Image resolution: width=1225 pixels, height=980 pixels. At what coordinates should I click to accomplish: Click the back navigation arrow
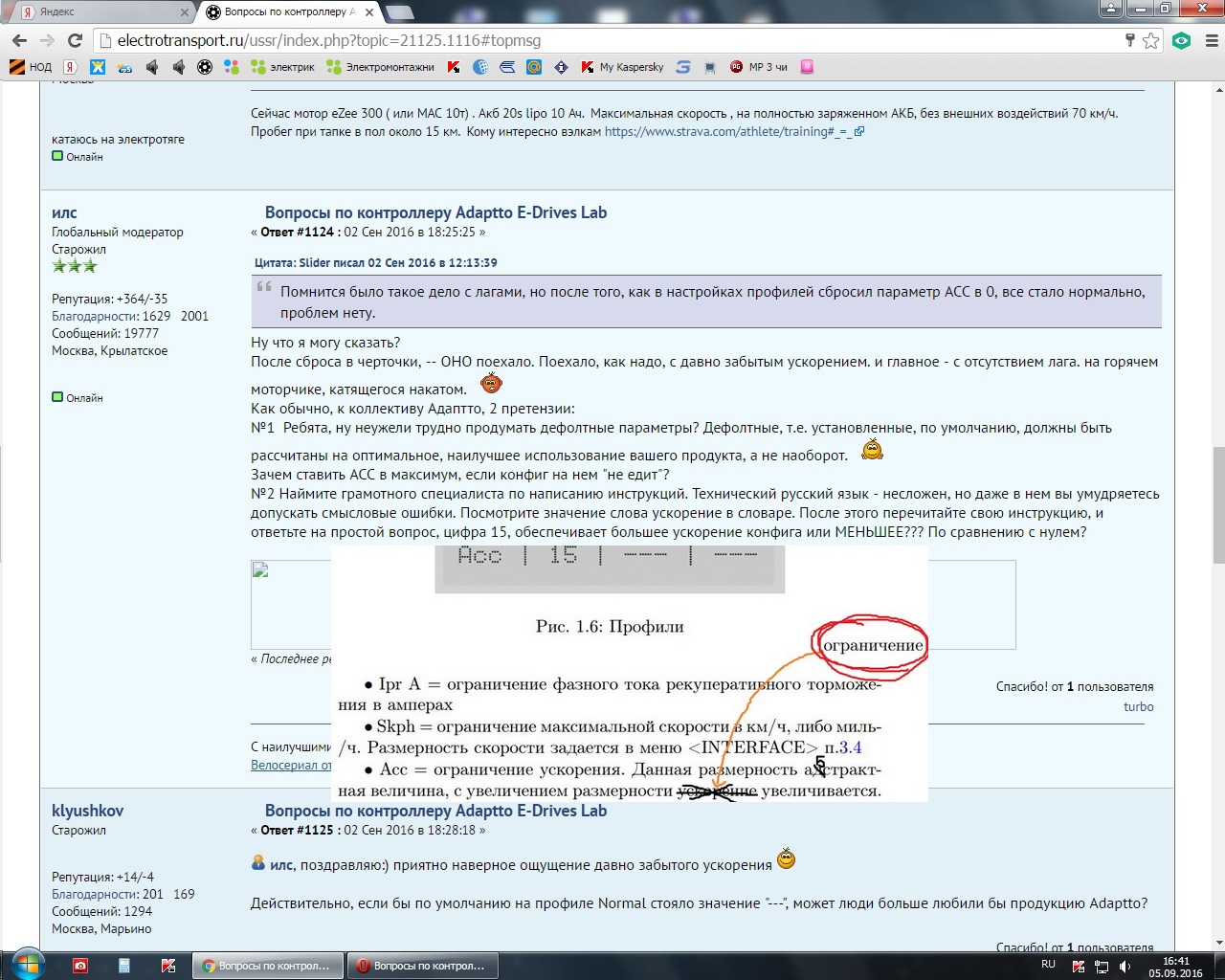pos(19,40)
